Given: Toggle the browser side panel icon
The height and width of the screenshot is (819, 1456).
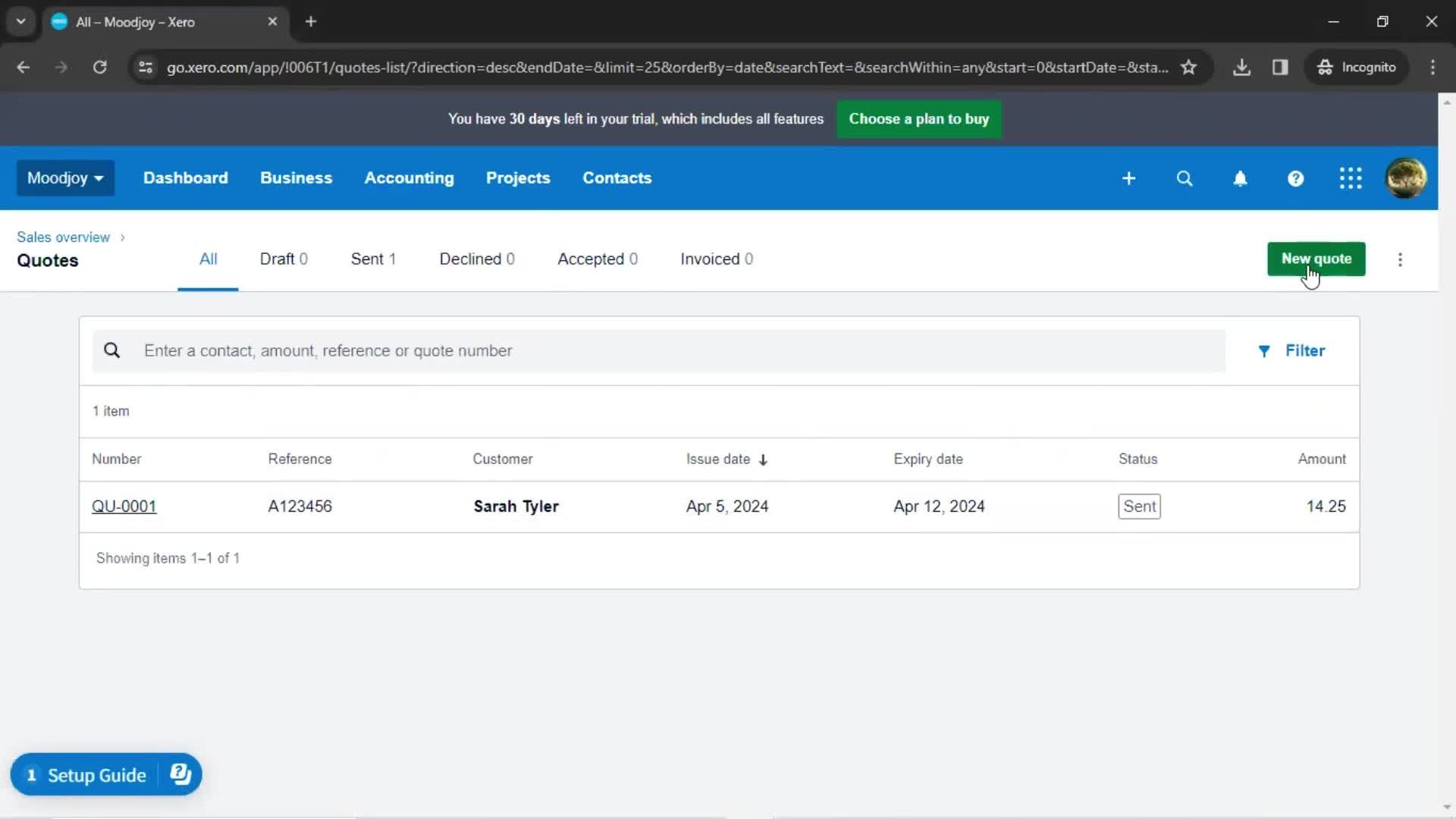Looking at the screenshot, I should pos(1280,67).
